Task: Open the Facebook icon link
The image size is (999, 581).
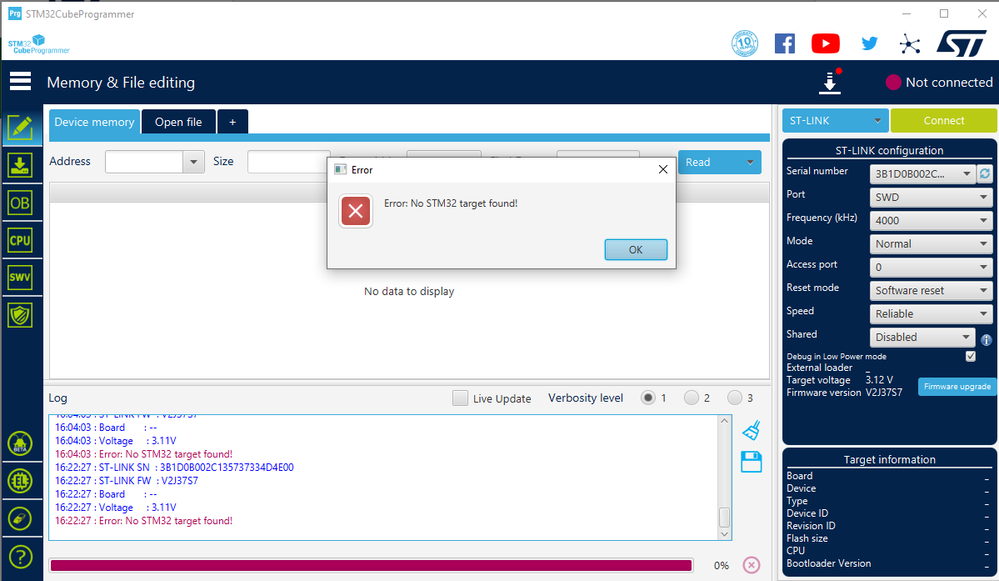Action: [785, 43]
